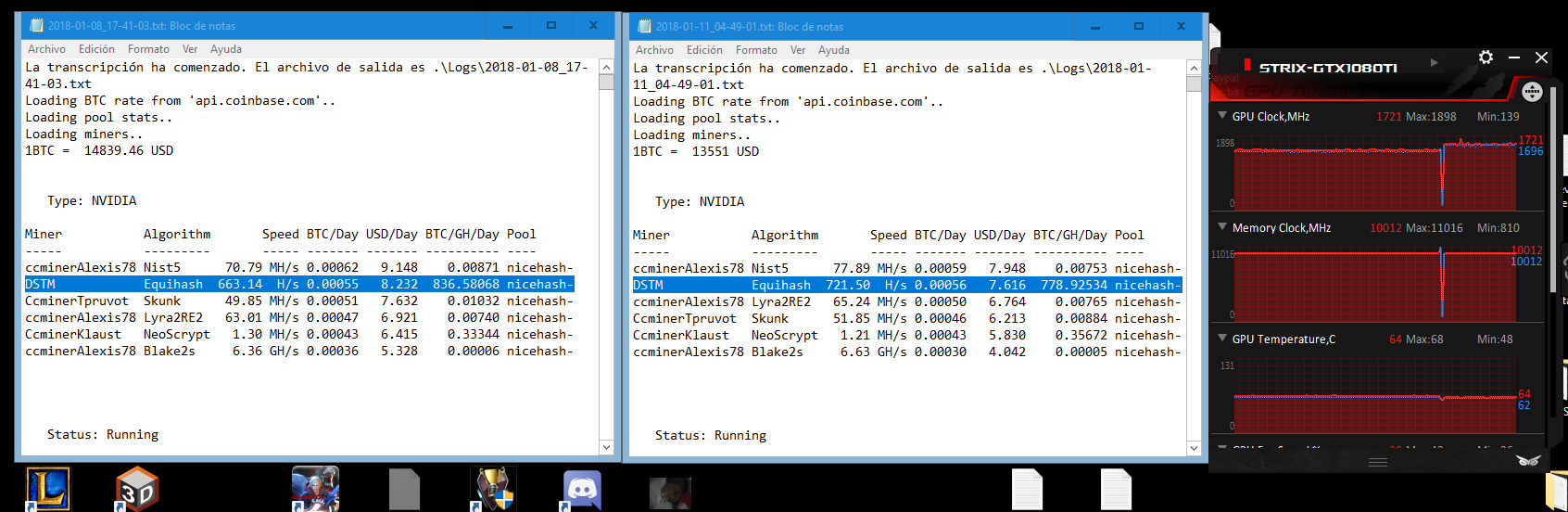Open the GPU Tweak settings gear
This screenshot has width=1568, height=512.
(x=1486, y=58)
